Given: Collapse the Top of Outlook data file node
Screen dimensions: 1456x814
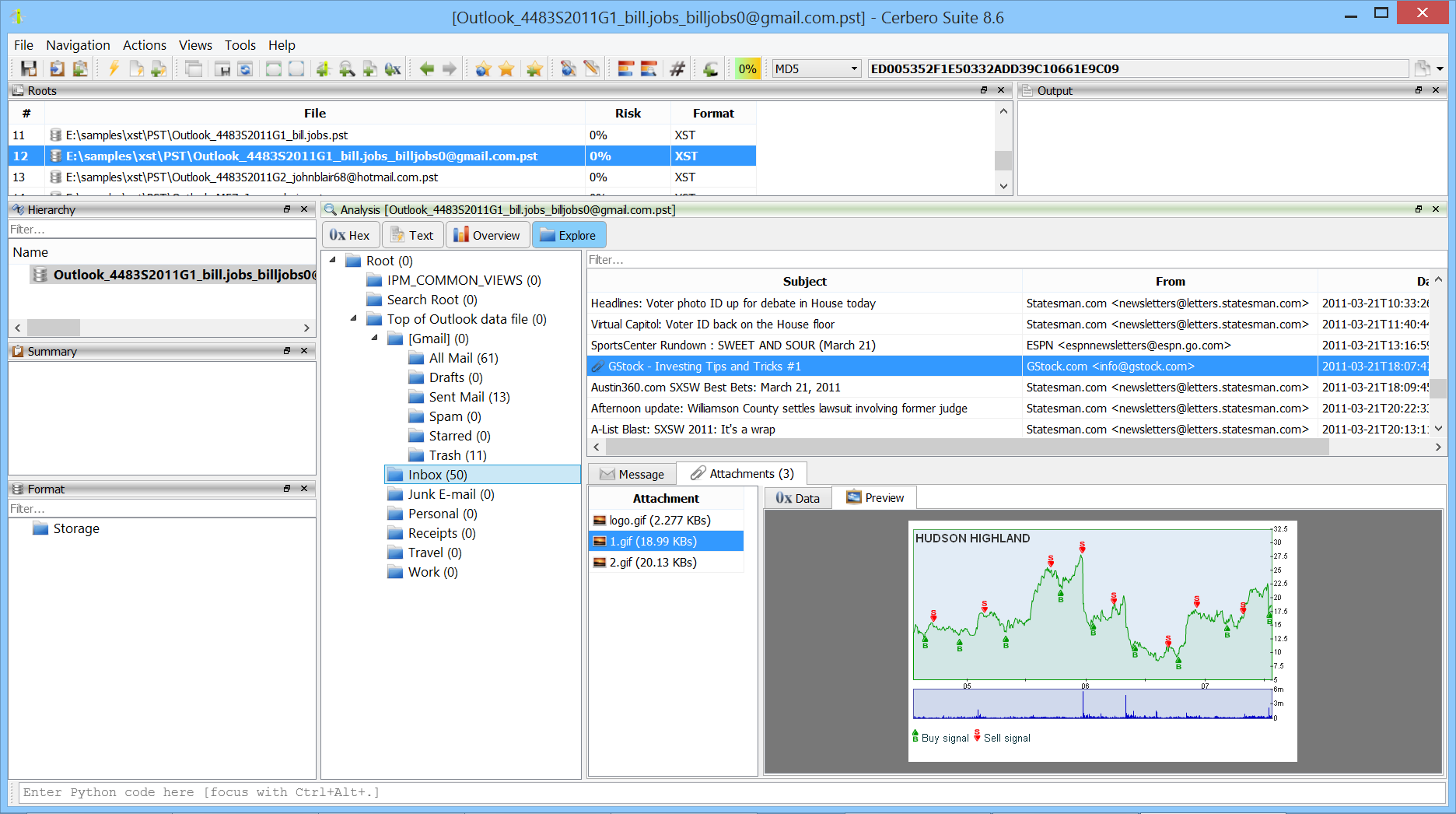Looking at the screenshot, I should [354, 319].
